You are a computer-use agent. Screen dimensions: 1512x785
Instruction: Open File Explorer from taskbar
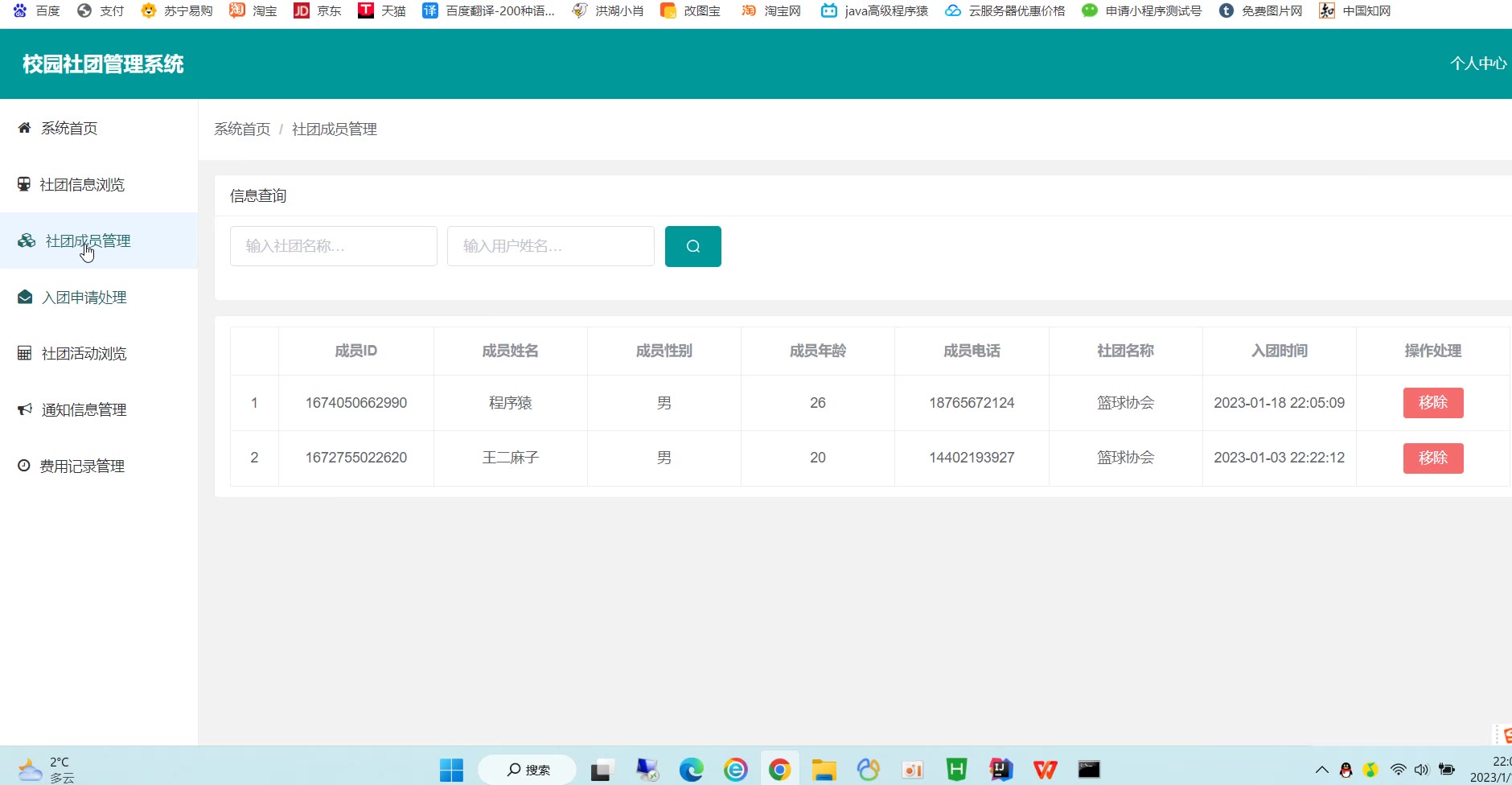[x=824, y=770]
